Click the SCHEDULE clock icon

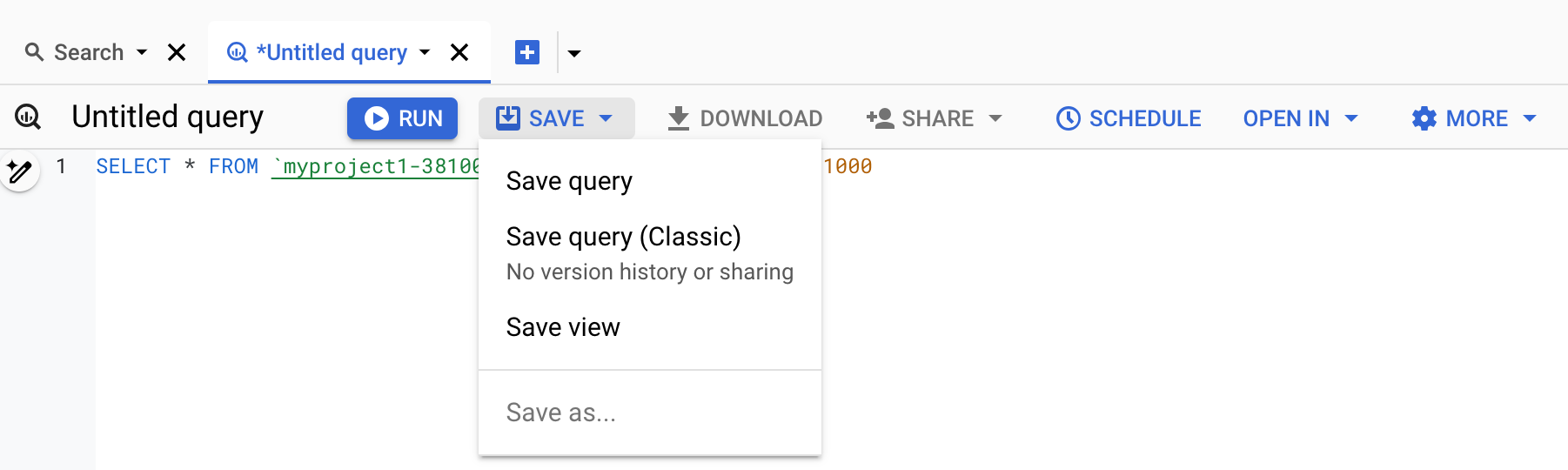point(1068,118)
